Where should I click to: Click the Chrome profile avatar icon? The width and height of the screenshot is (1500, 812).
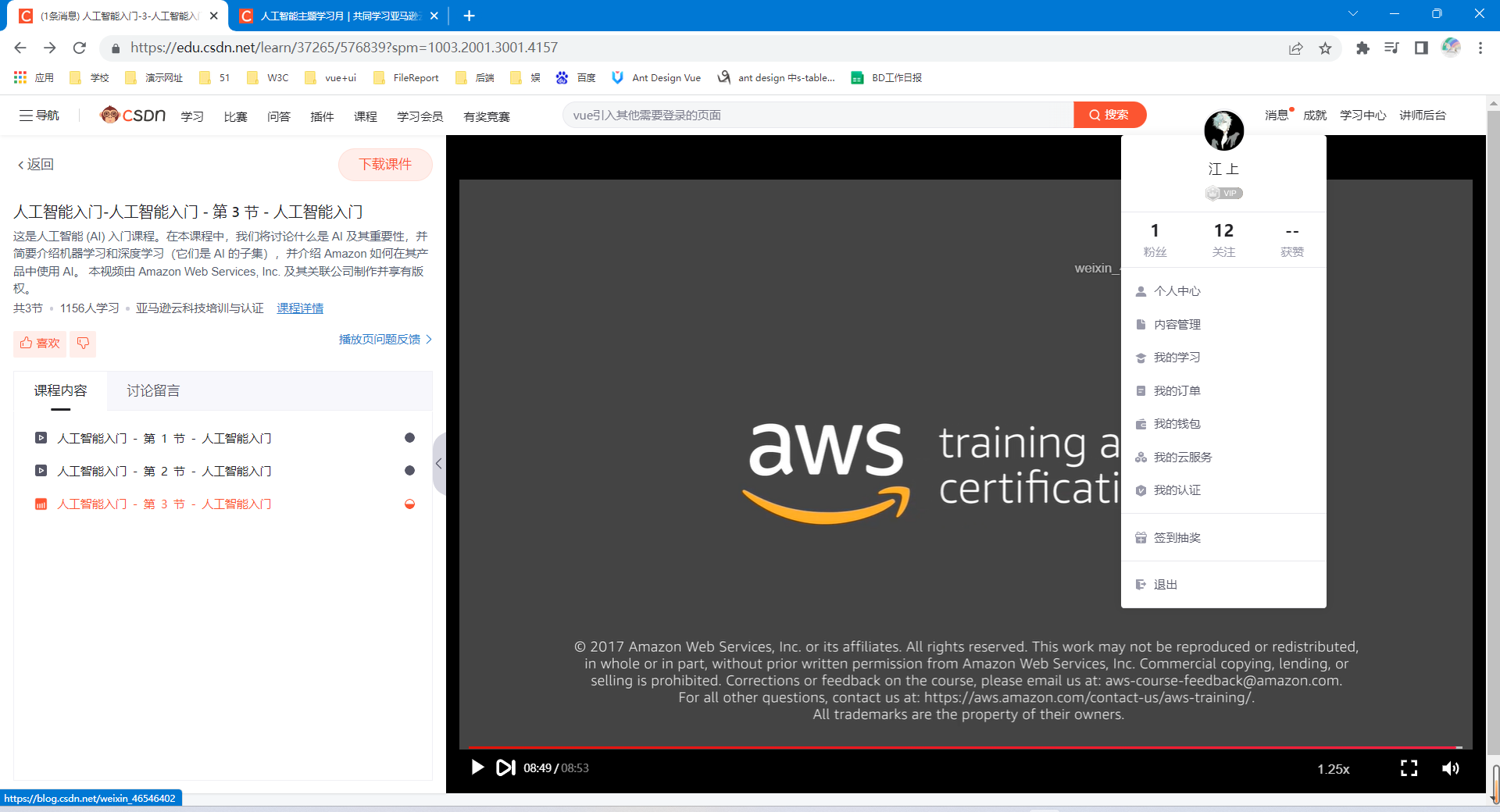(1451, 48)
